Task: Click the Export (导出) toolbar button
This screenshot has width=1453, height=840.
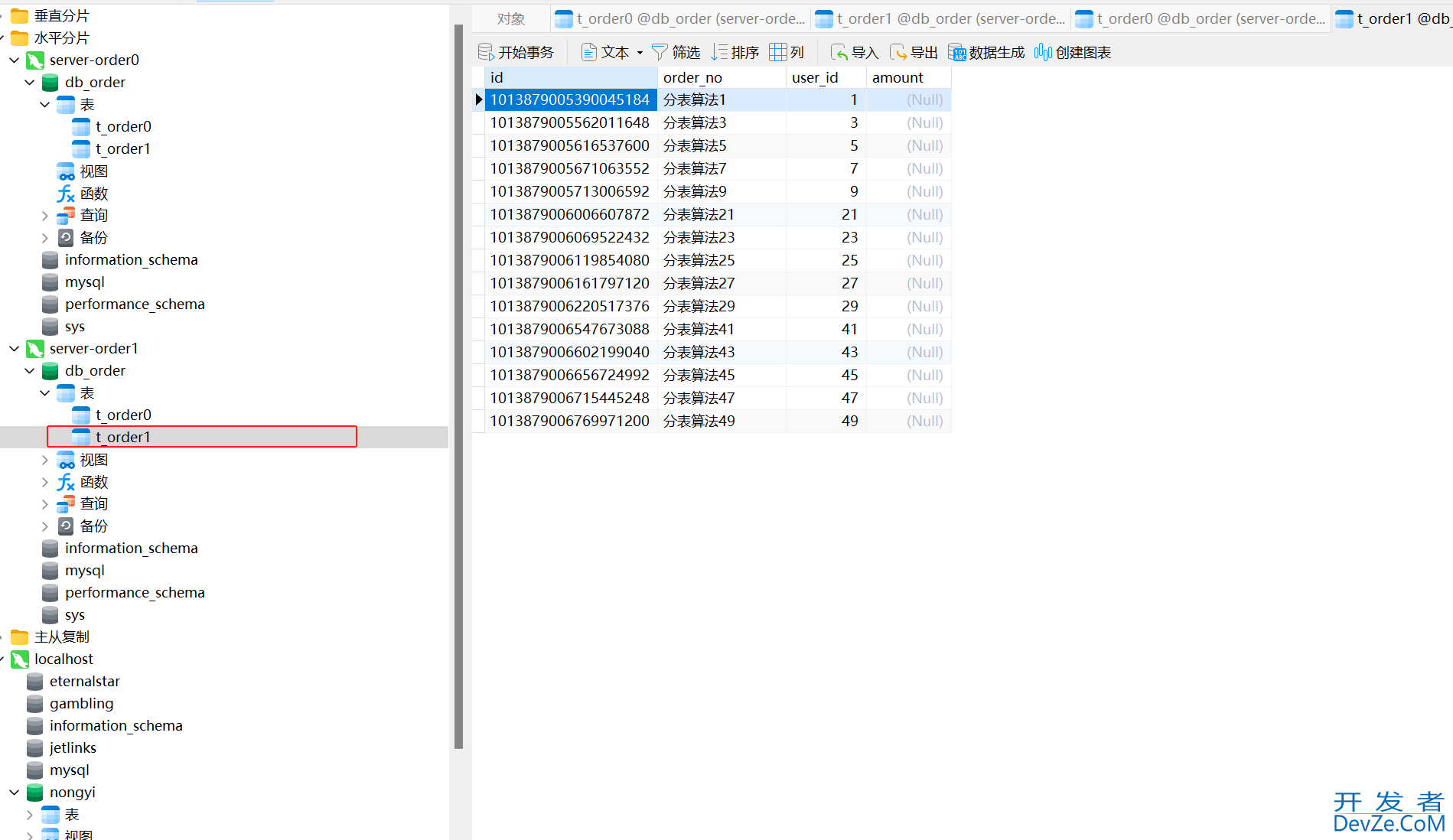Action: (914, 52)
